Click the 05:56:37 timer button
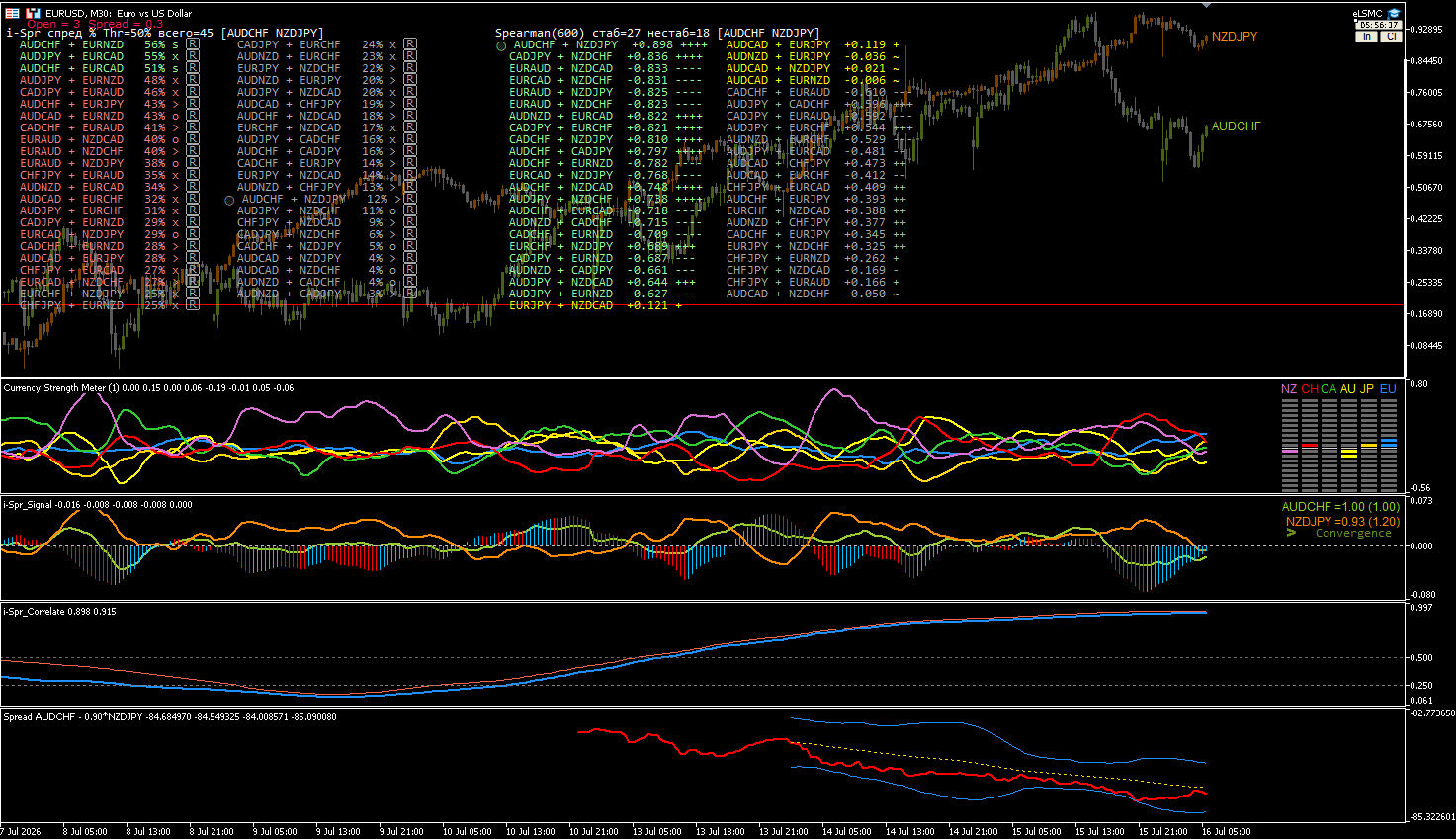The image size is (1456, 839). point(1379,25)
